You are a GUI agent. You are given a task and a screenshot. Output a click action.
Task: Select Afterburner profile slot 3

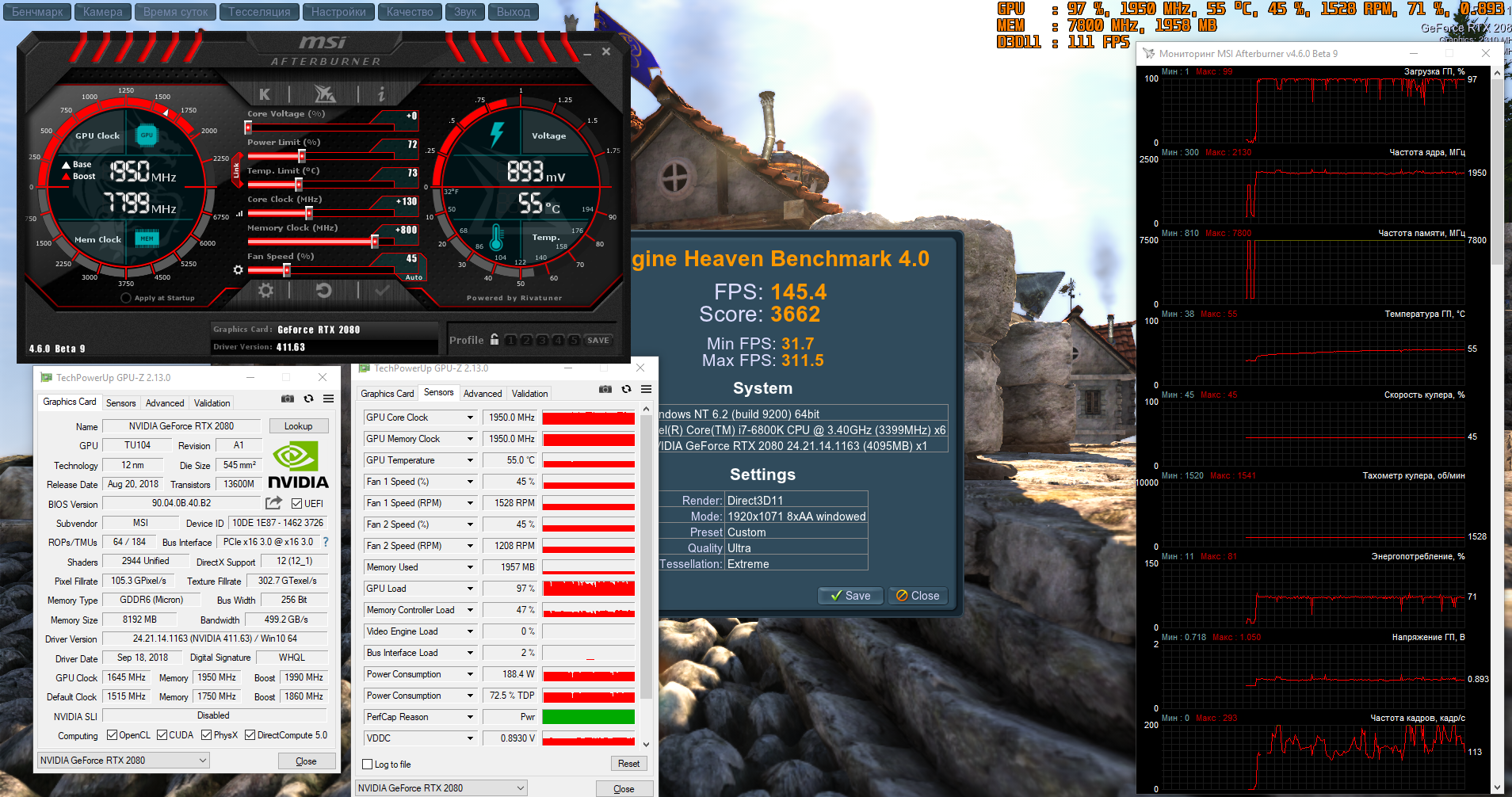tap(542, 341)
